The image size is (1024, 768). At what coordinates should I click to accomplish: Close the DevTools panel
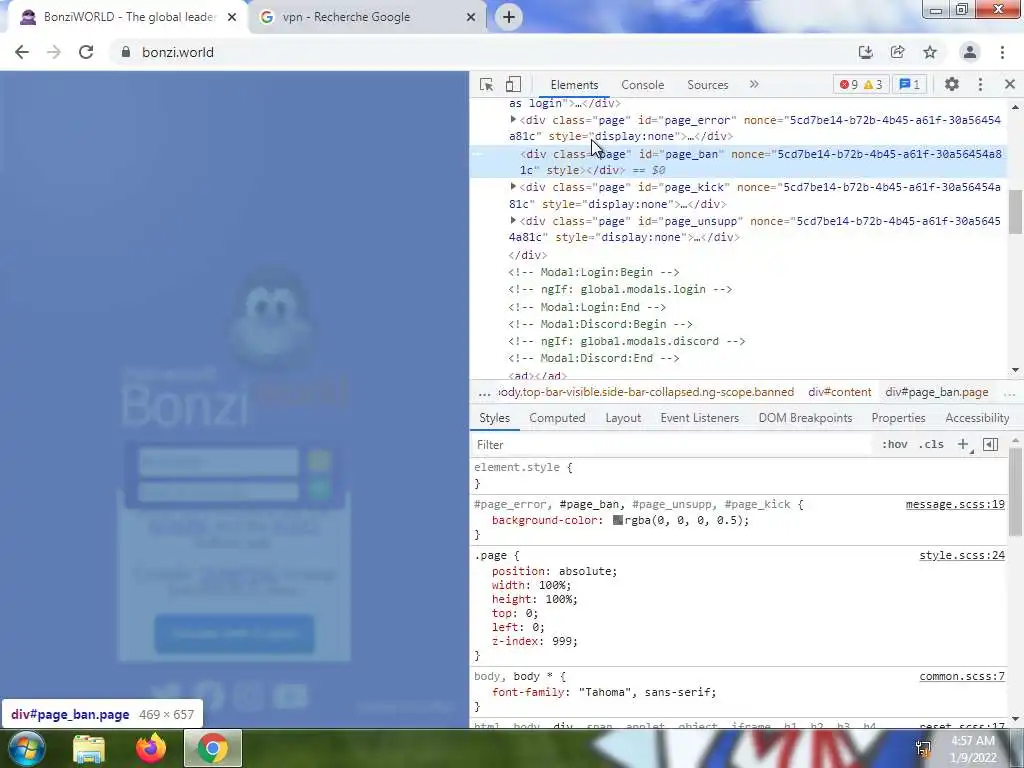(x=1010, y=84)
